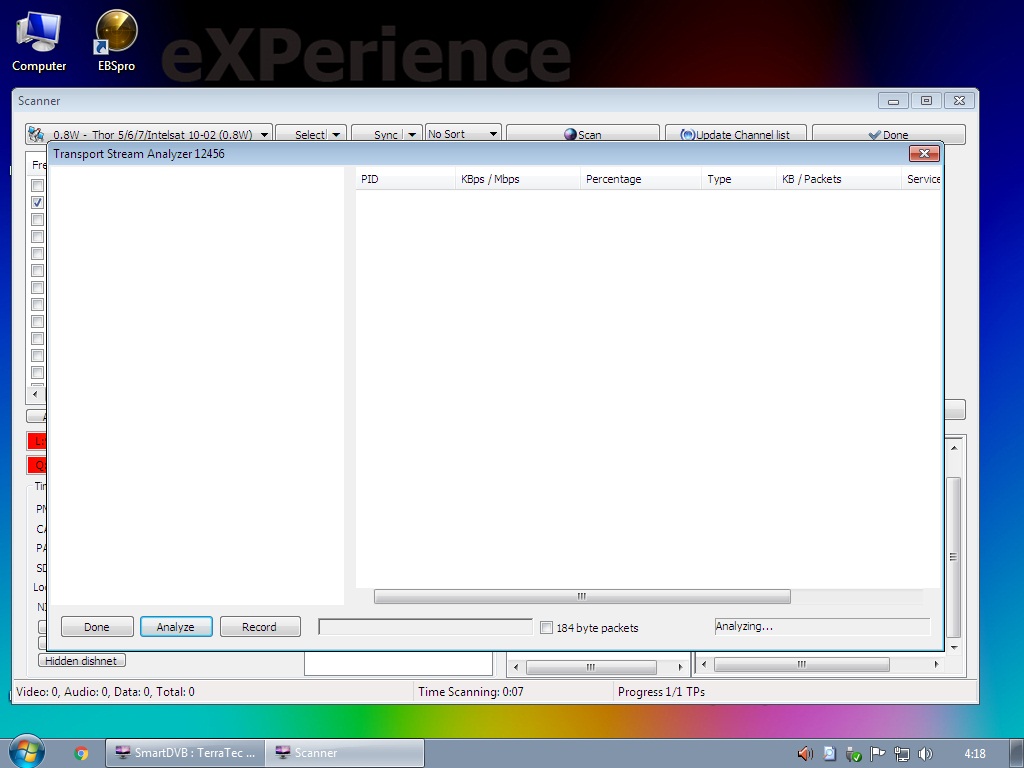1024x768 pixels.
Task: Click the KB / Packets column header
Action: click(839, 179)
